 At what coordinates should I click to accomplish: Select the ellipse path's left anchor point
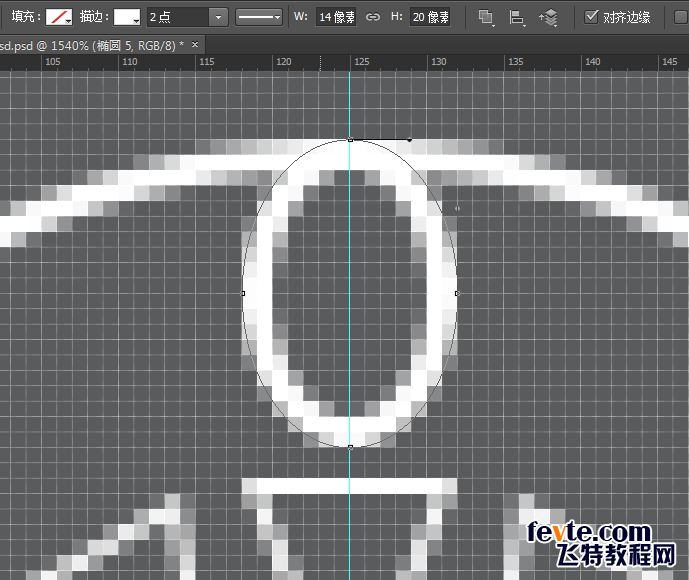pyautogui.click(x=243, y=293)
